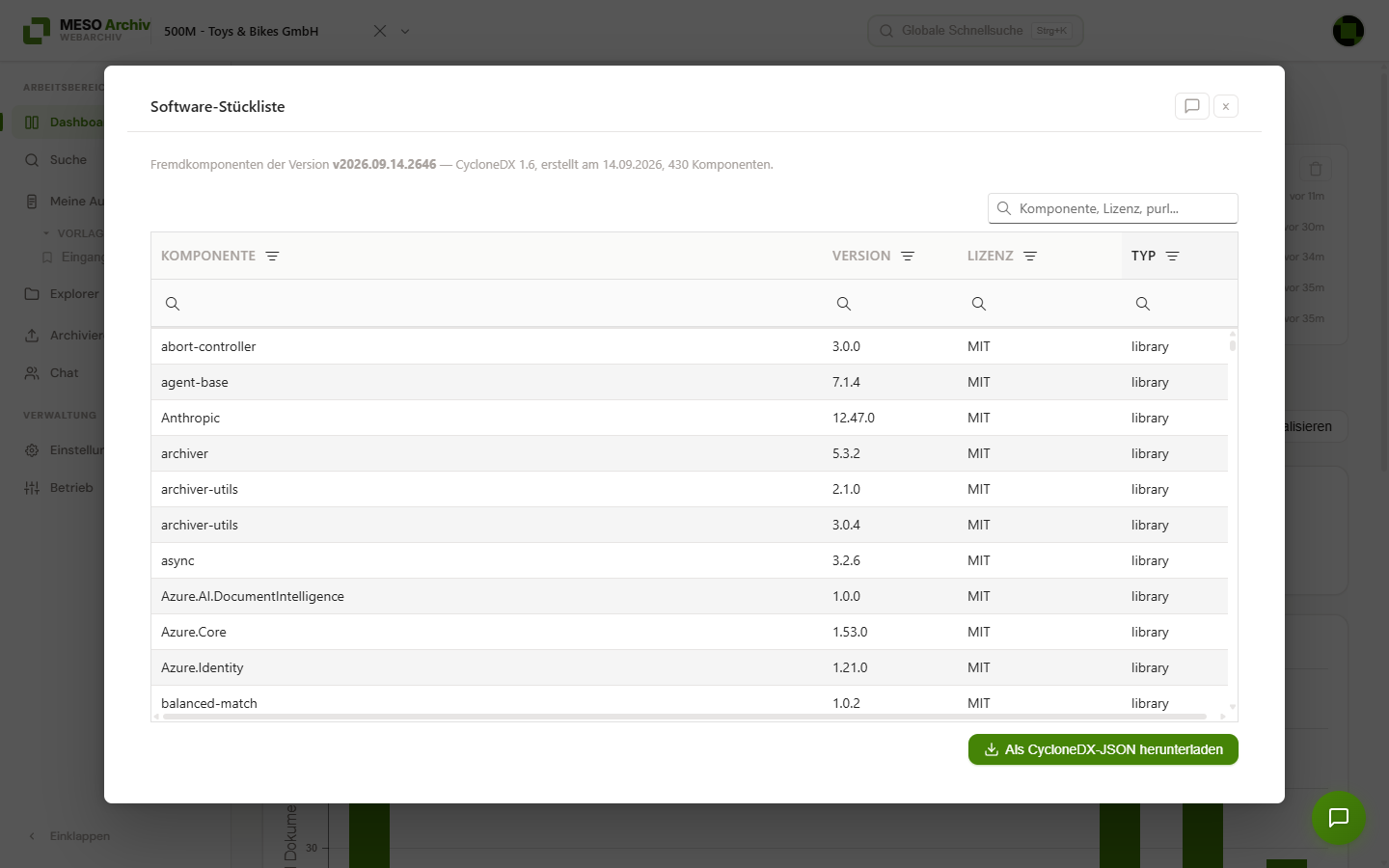Click the search magnifier under VERSION column
Screen dimensions: 1389x868
[x=844, y=304]
